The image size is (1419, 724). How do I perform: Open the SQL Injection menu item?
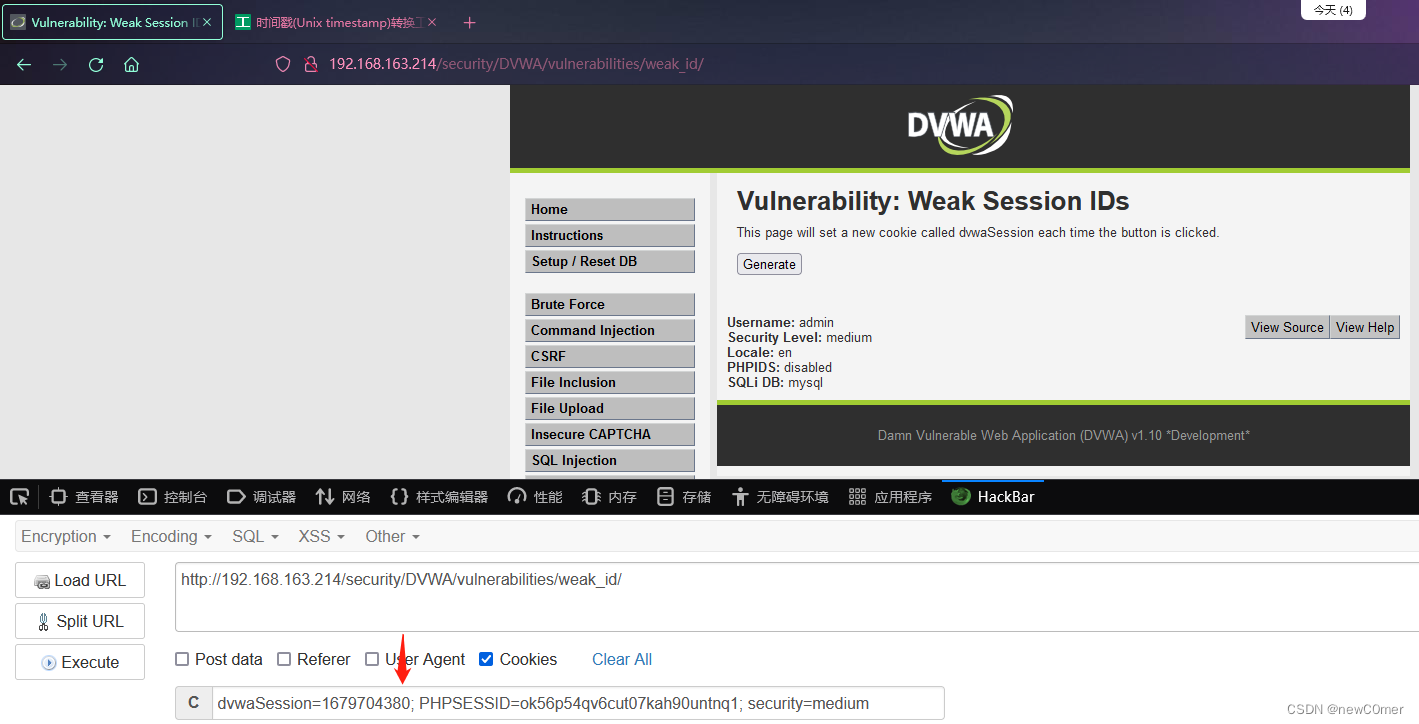tap(610, 460)
